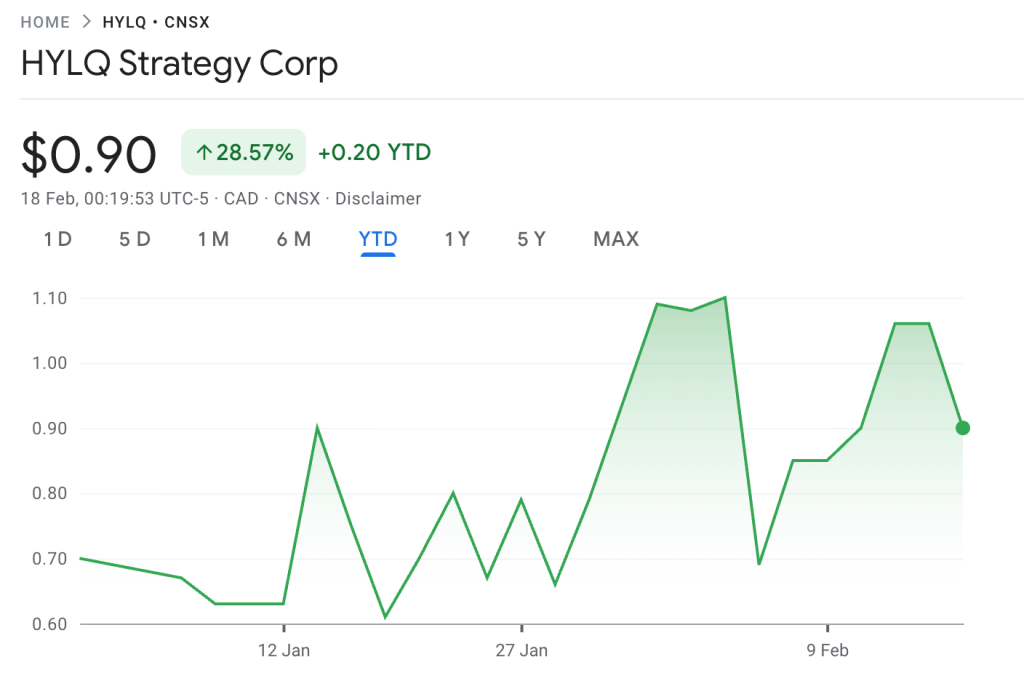Screen dimensions: 1024x681
Task: Open the YTD chart view
Action: pos(377,239)
